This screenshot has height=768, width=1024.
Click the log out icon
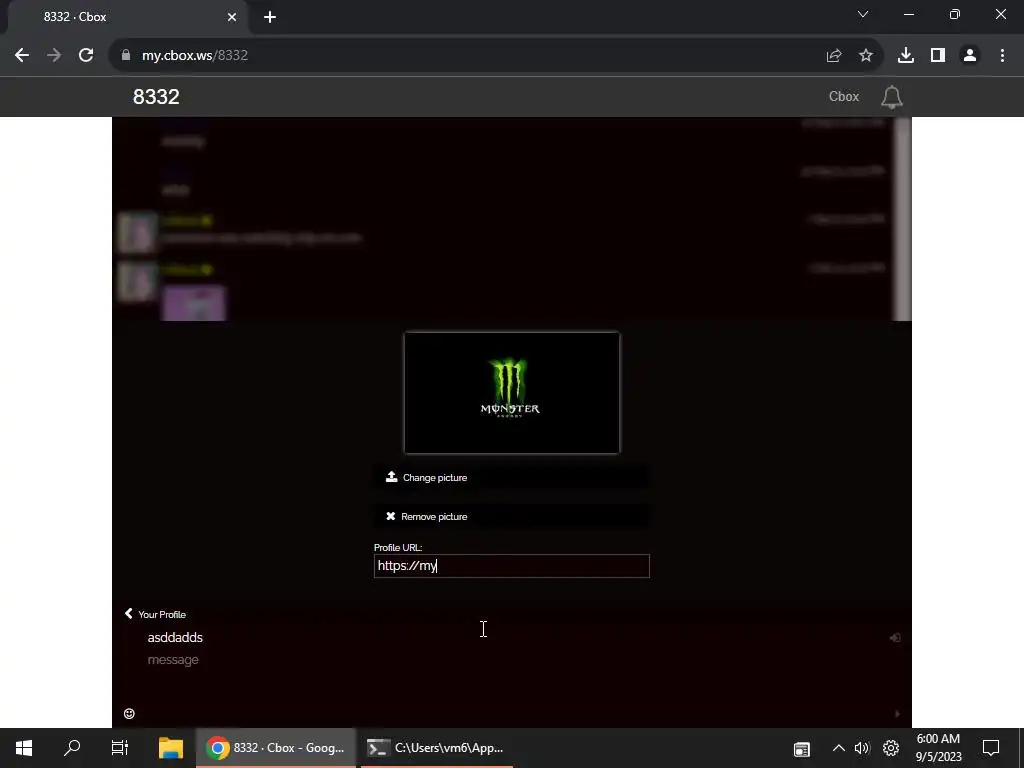pos(895,637)
